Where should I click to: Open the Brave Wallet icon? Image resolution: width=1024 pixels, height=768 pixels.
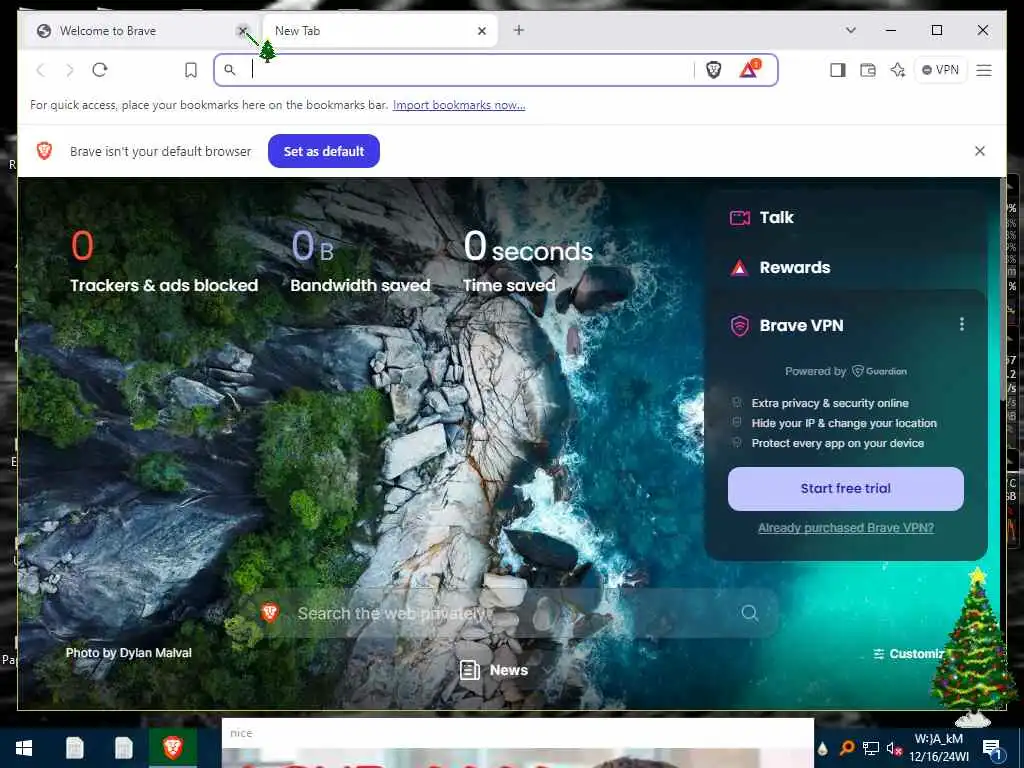pos(868,70)
